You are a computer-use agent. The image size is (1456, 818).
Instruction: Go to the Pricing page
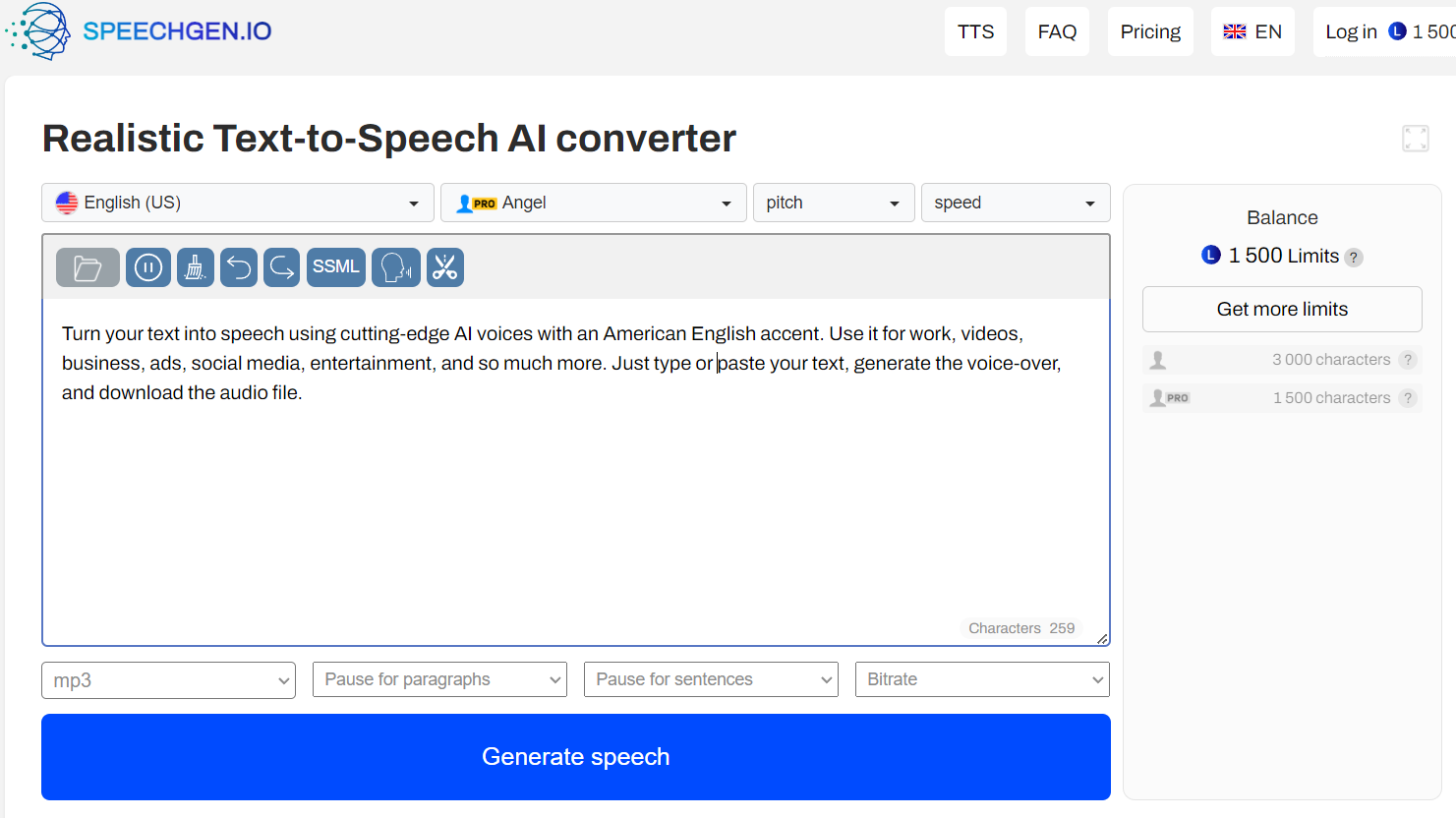1150,30
